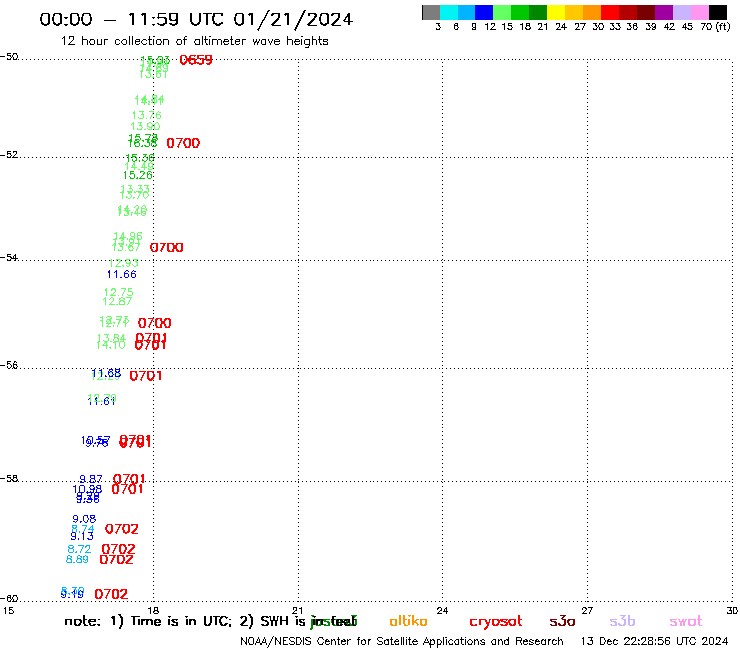The width and height of the screenshot is (740, 650).
Task: Select the 13.76 wave height value
Action: pyautogui.click(x=146, y=115)
